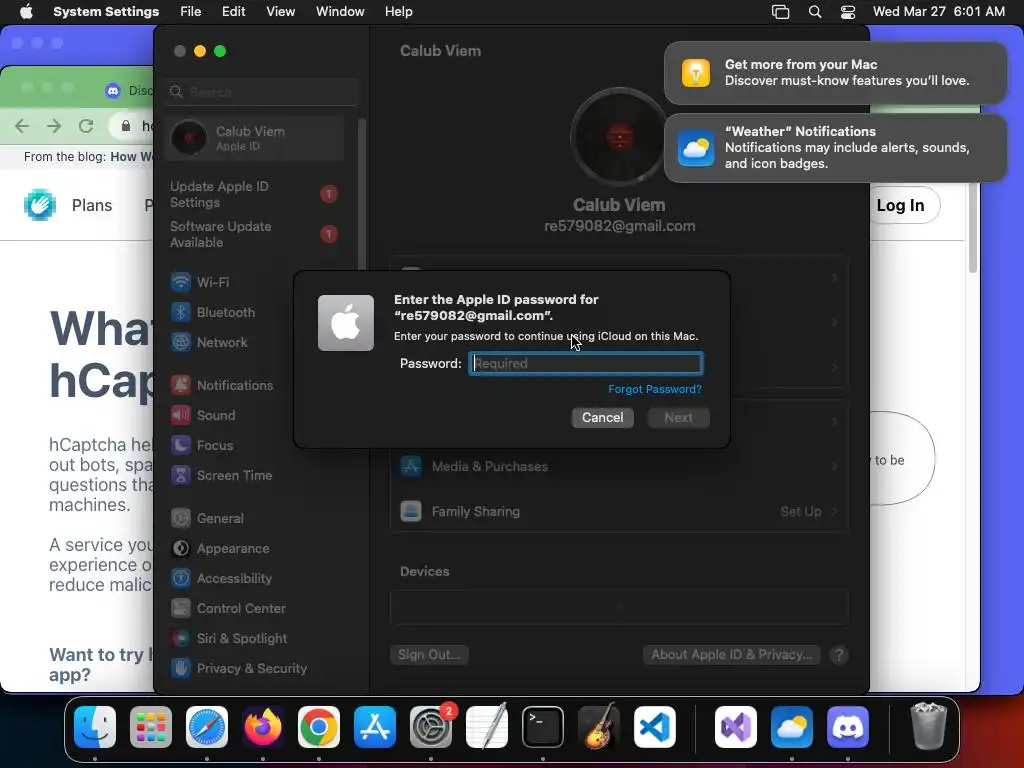
Task: Open GarageBand in the Dock
Action: click(599, 727)
